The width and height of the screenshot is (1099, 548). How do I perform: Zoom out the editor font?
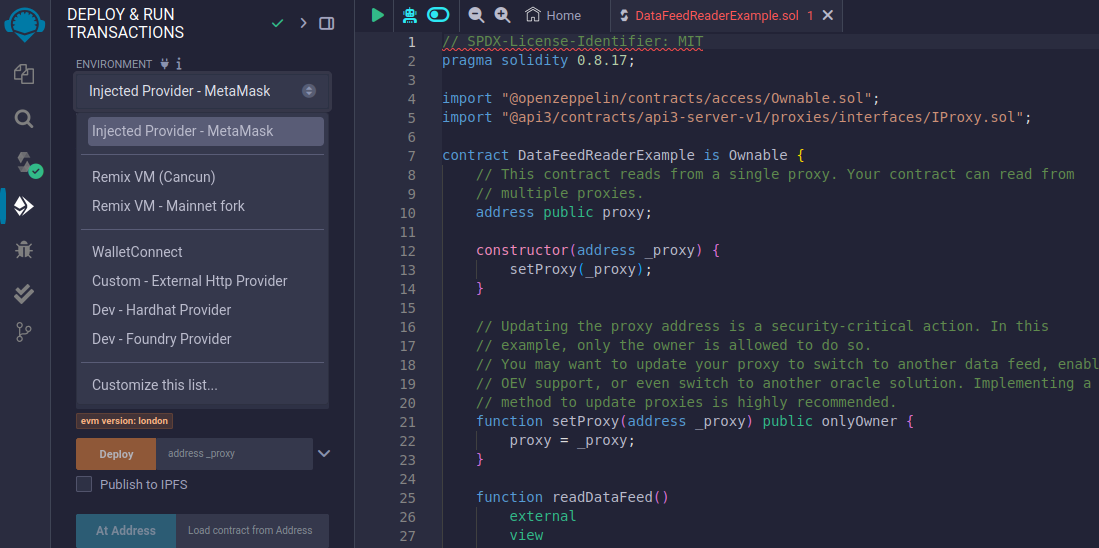pyautogui.click(x=476, y=15)
